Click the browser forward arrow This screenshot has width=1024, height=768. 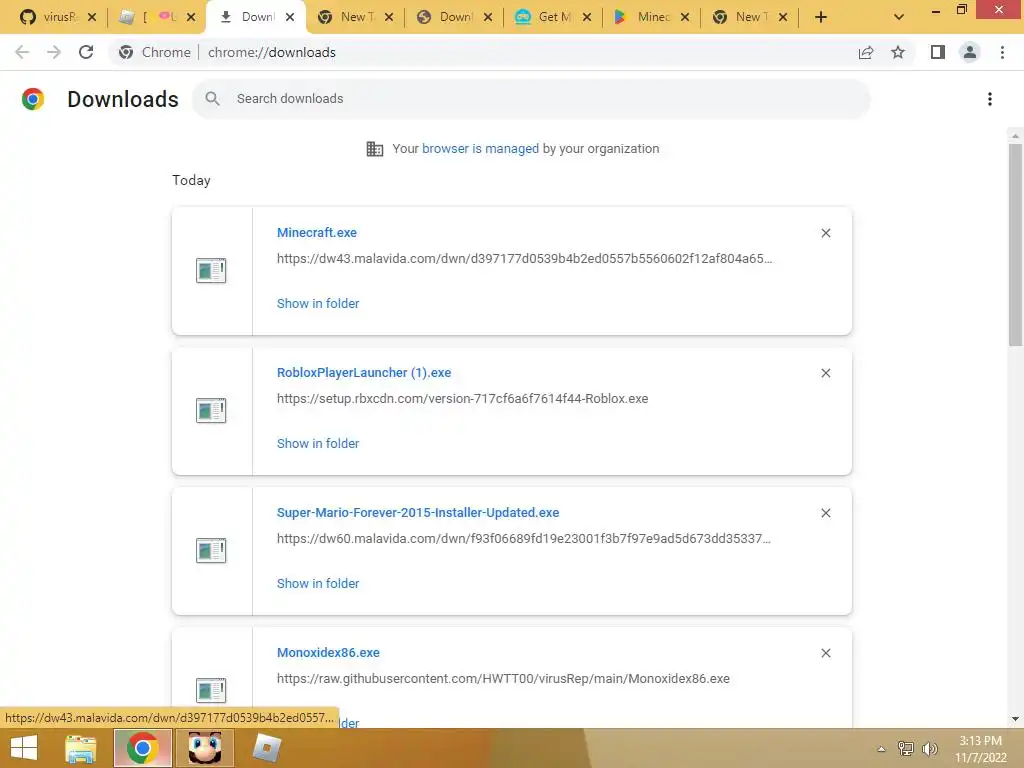click(x=54, y=52)
